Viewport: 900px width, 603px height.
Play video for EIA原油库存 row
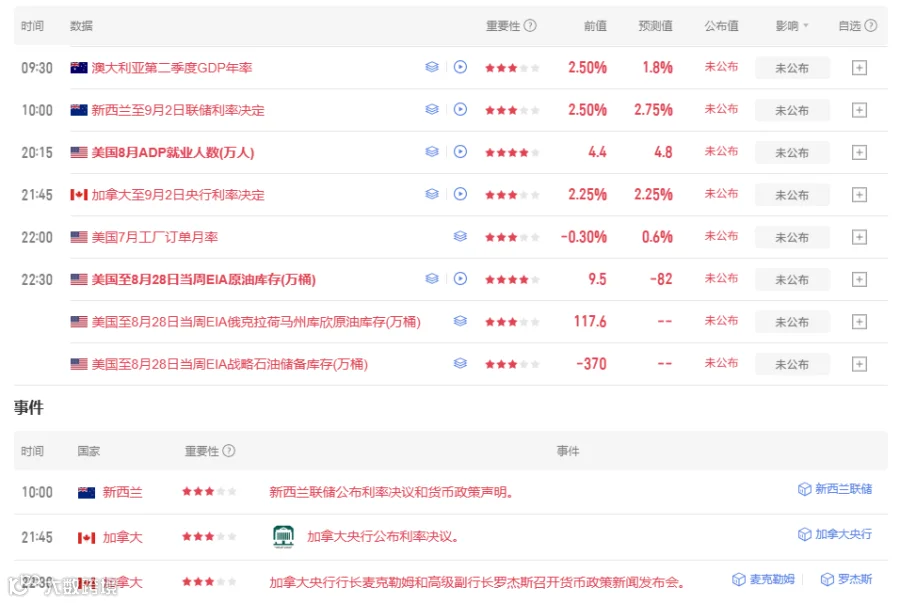coord(460,279)
